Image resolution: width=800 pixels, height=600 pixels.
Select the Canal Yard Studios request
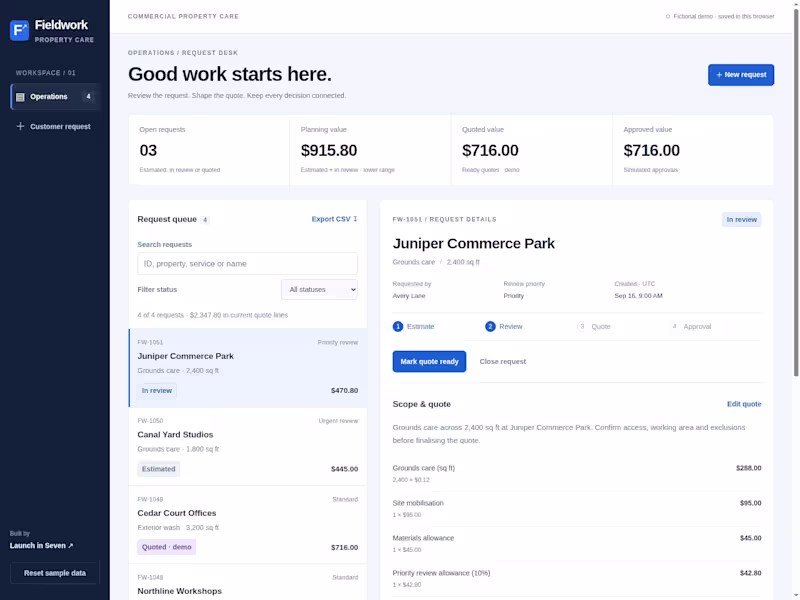pos(248,446)
